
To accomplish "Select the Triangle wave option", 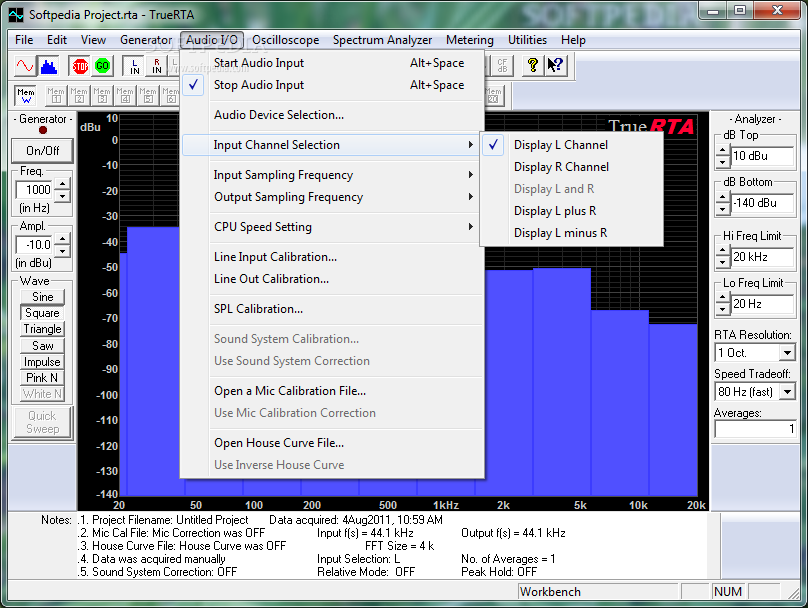I will [x=43, y=329].
